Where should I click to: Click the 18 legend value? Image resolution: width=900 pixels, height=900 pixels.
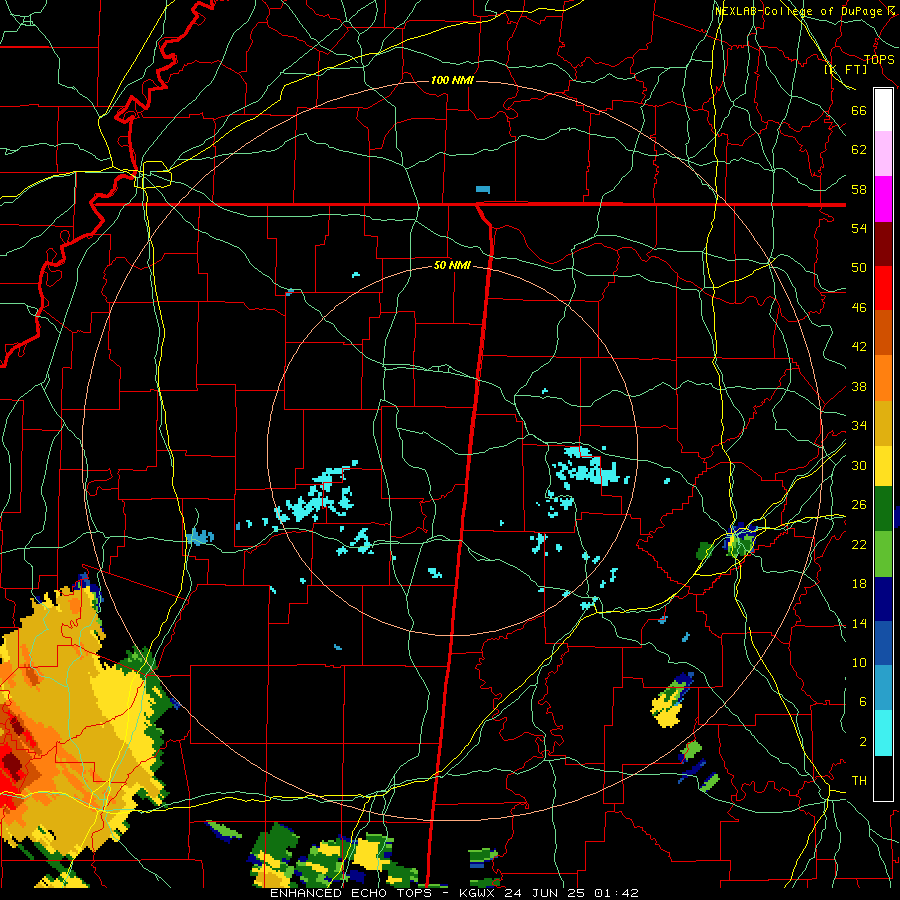tap(859, 584)
